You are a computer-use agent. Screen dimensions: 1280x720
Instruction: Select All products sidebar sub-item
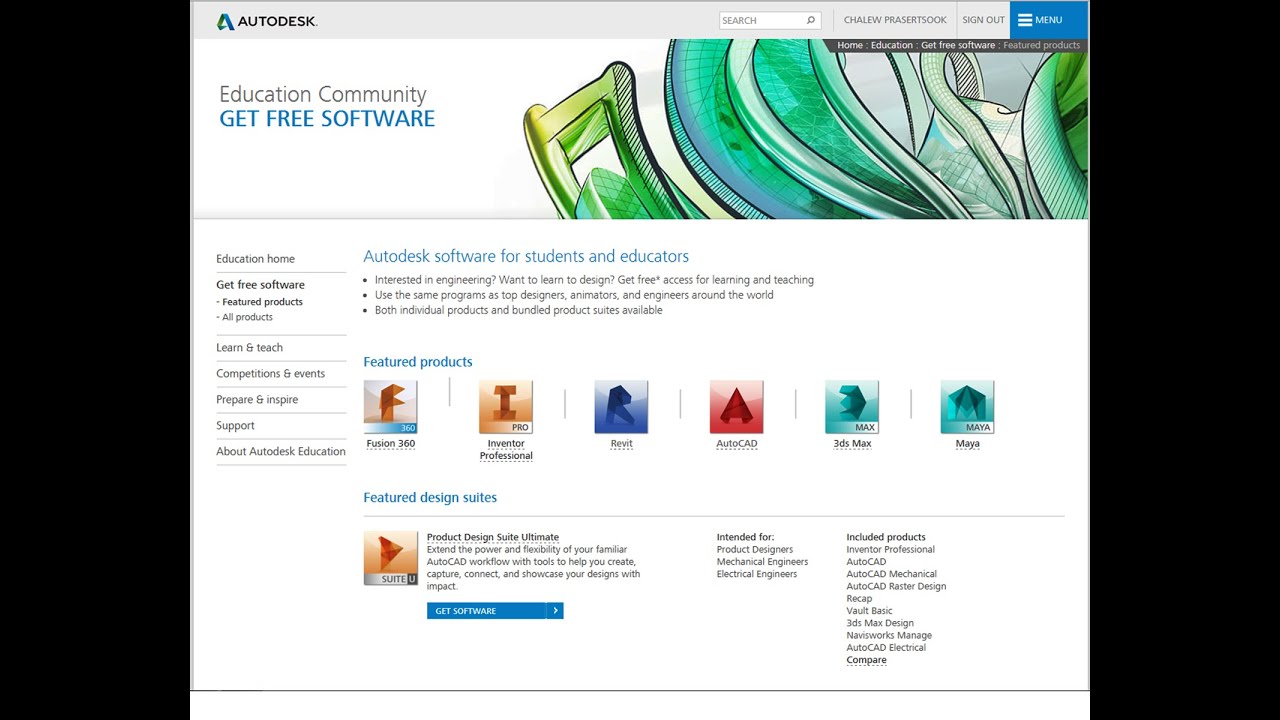(x=247, y=317)
